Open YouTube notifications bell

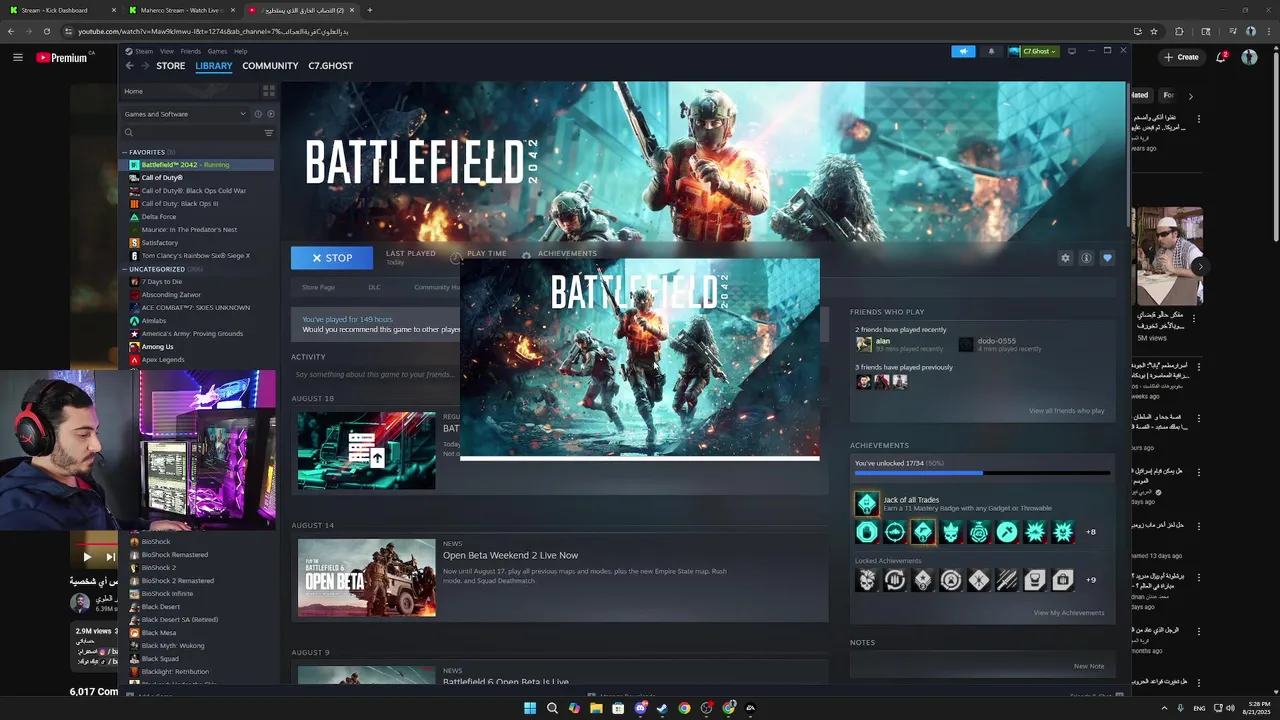1221,57
